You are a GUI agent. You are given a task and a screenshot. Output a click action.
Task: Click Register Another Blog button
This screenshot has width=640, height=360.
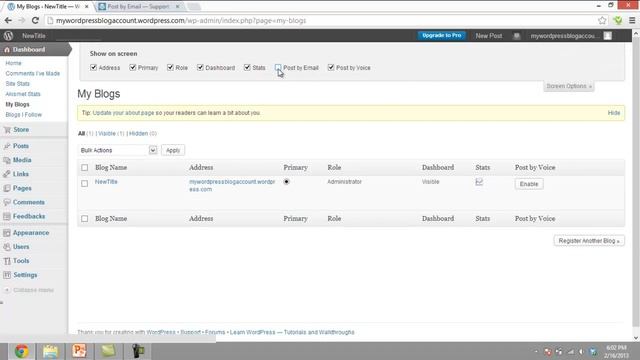click(589, 241)
